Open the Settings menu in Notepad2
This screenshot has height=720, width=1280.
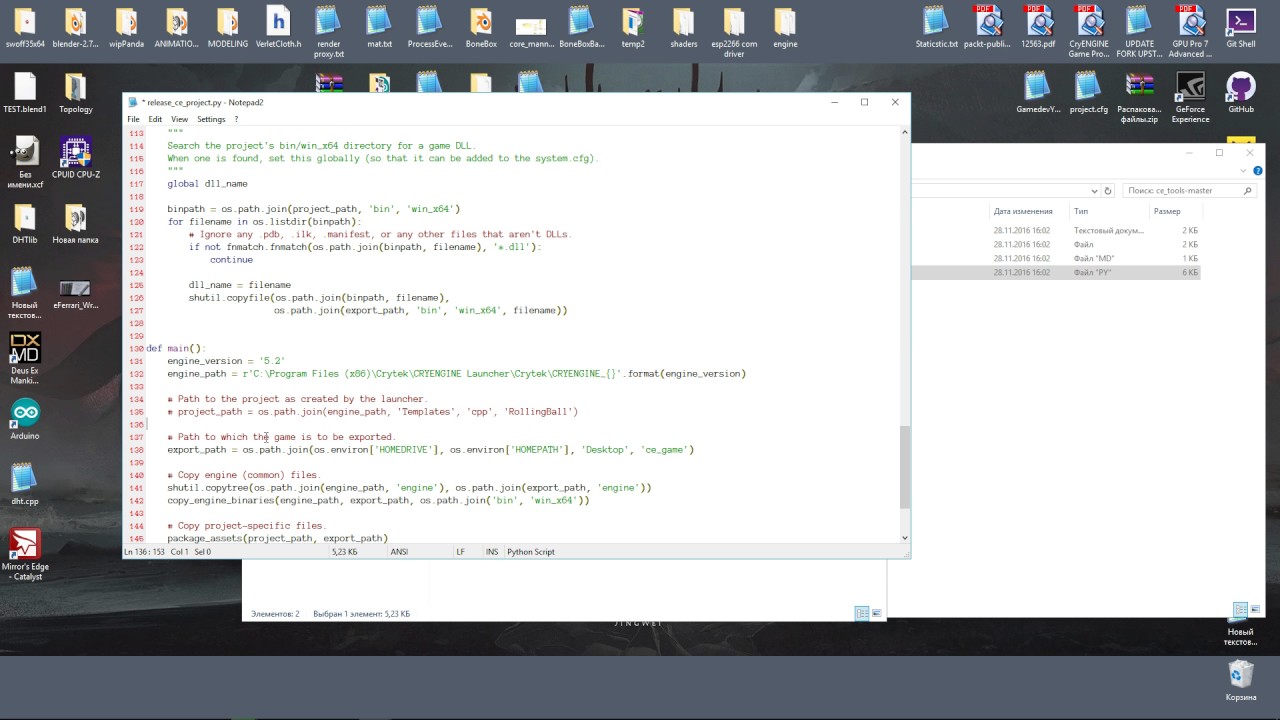(211, 119)
